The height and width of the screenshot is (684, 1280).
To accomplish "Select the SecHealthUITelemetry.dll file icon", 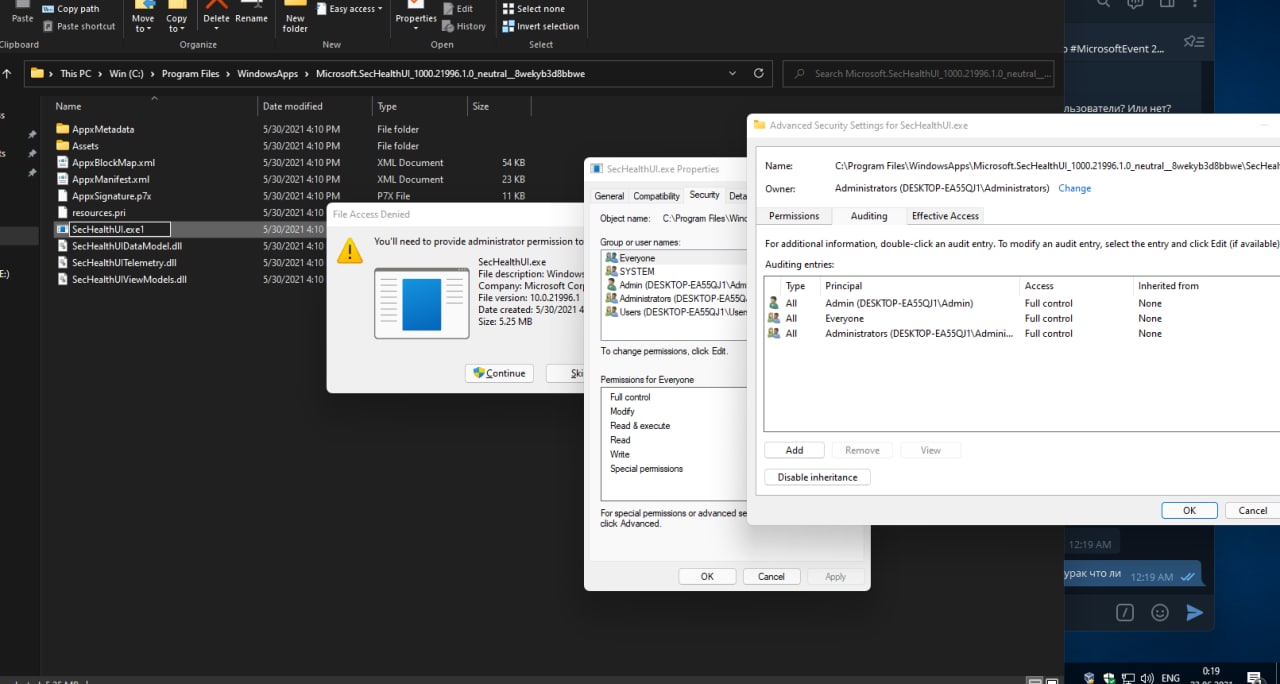I will (63, 263).
